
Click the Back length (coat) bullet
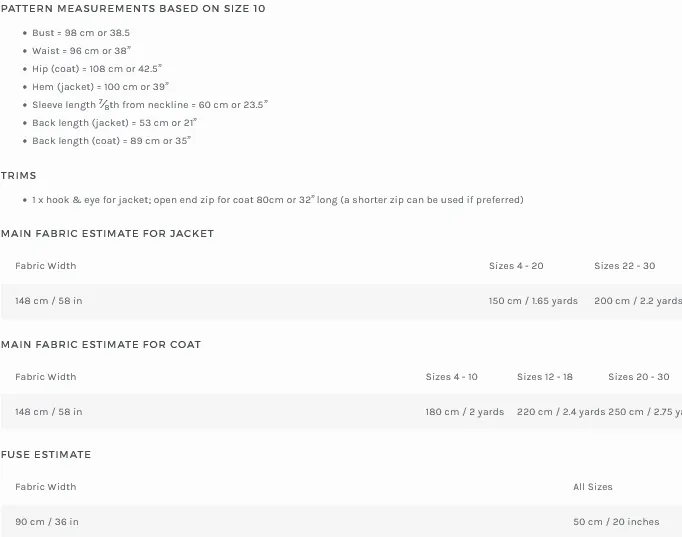point(111,141)
